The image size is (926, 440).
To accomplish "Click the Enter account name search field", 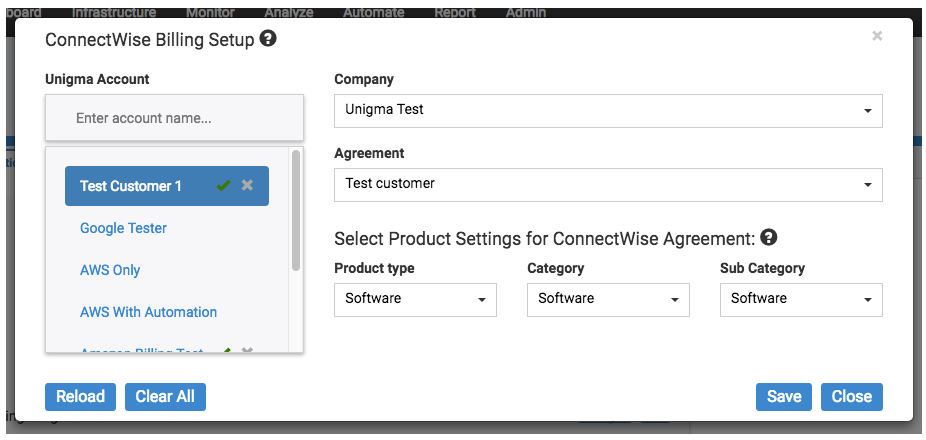I will 174,118.
